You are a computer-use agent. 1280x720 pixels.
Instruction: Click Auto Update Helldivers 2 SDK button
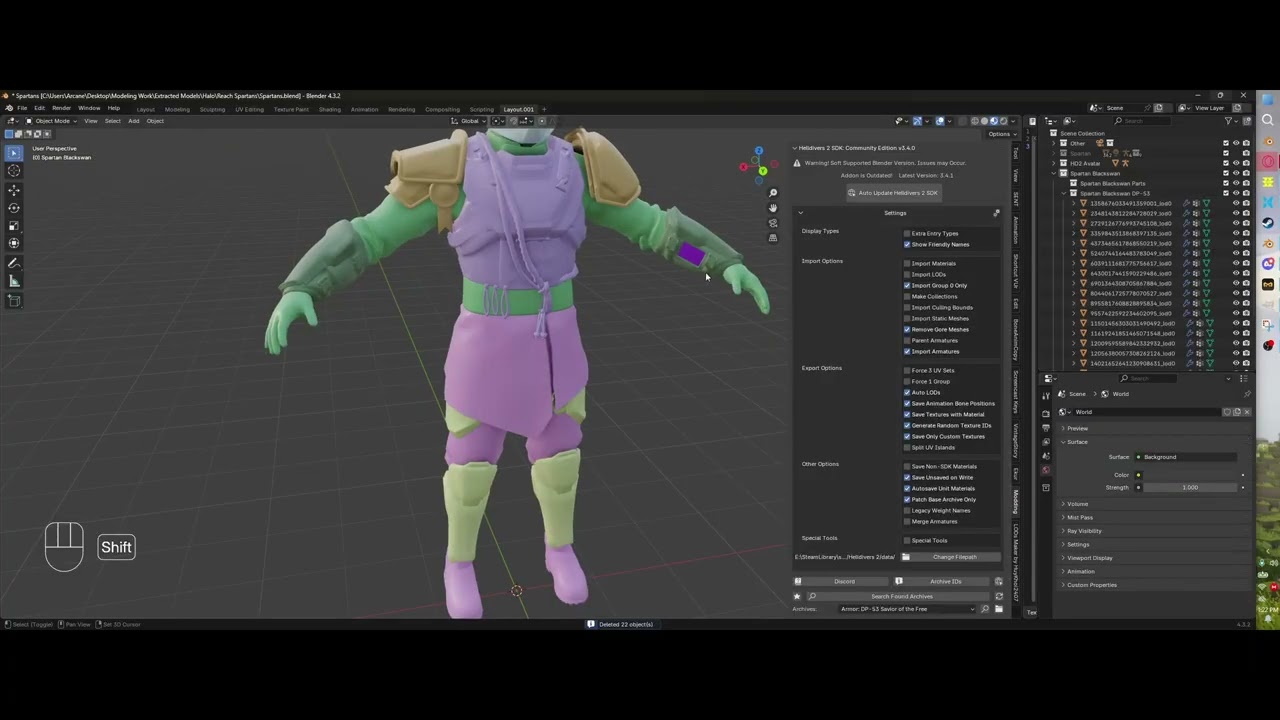pyautogui.click(x=892, y=193)
